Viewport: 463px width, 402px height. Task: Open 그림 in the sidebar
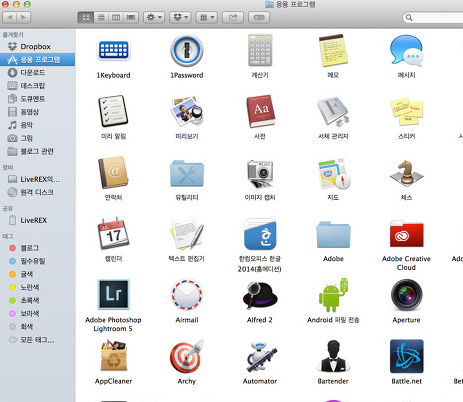tap(37, 138)
